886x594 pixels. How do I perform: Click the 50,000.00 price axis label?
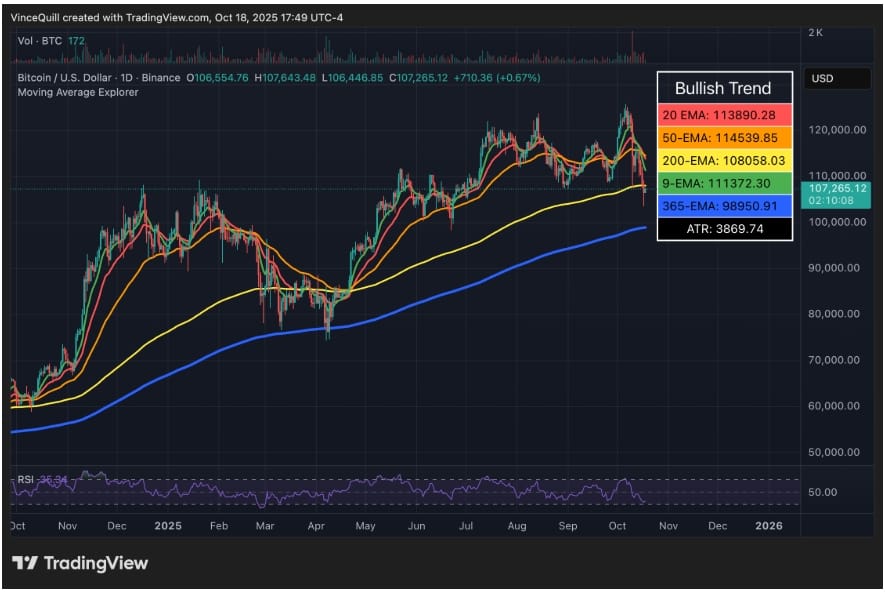pos(834,452)
